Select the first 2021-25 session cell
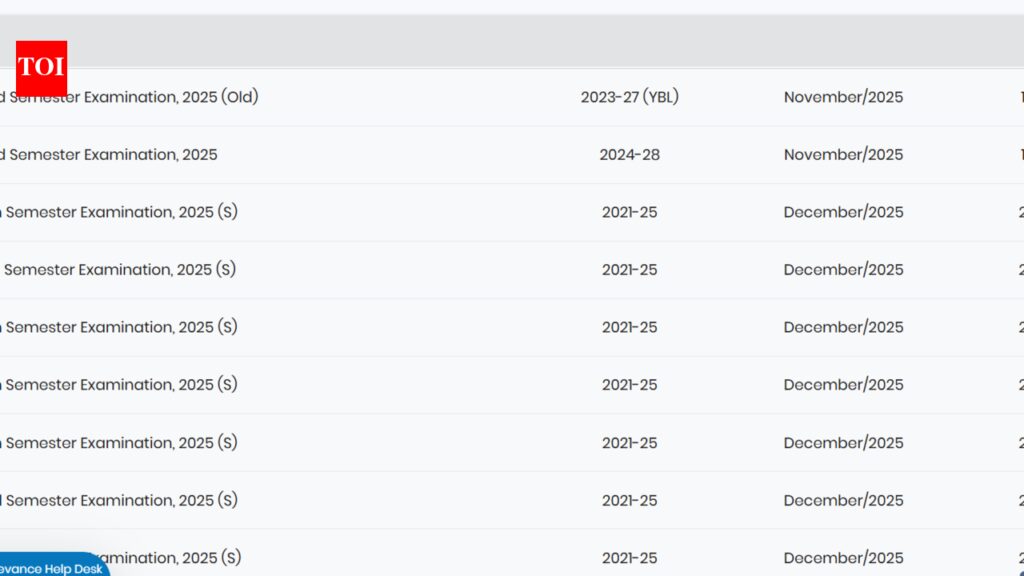The image size is (1024, 576). click(x=629, y=212)
